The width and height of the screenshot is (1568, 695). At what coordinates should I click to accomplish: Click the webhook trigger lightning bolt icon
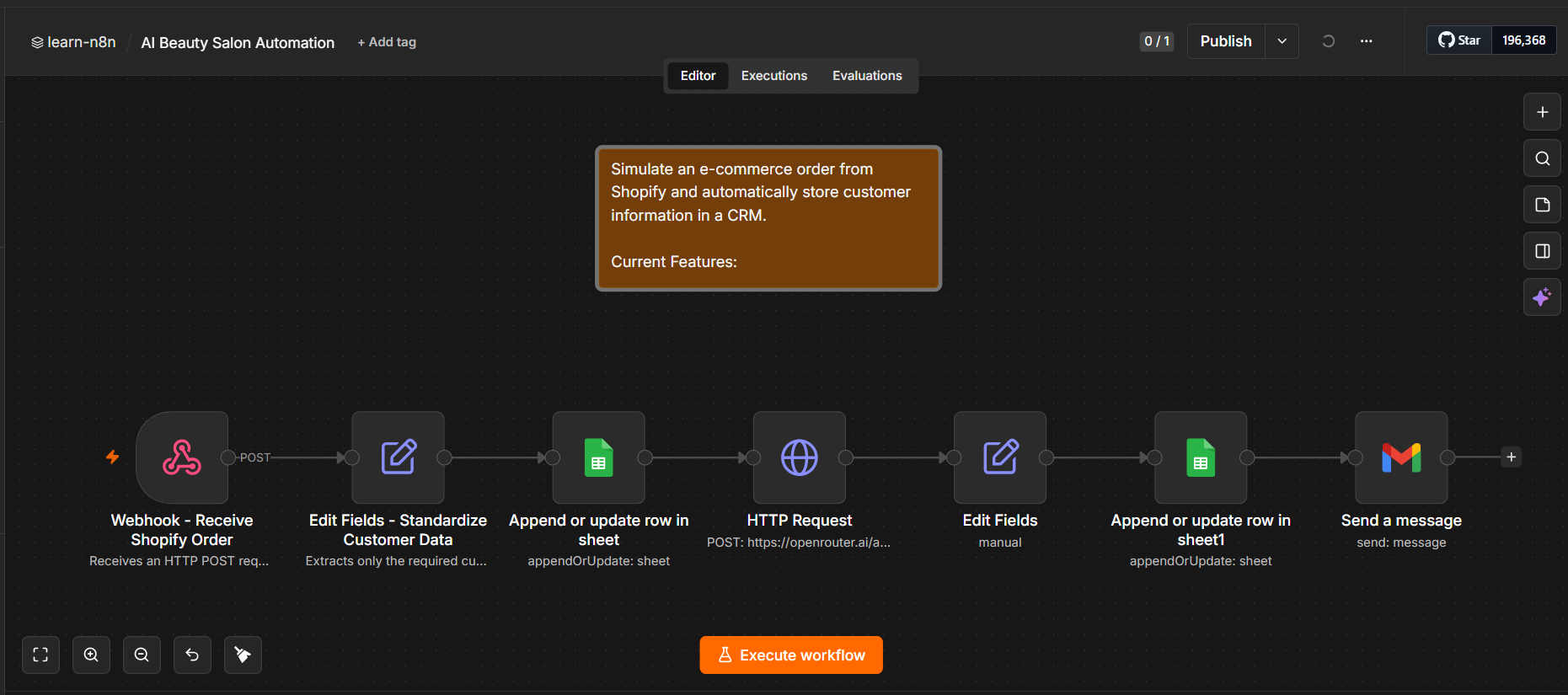click(112, 457)
